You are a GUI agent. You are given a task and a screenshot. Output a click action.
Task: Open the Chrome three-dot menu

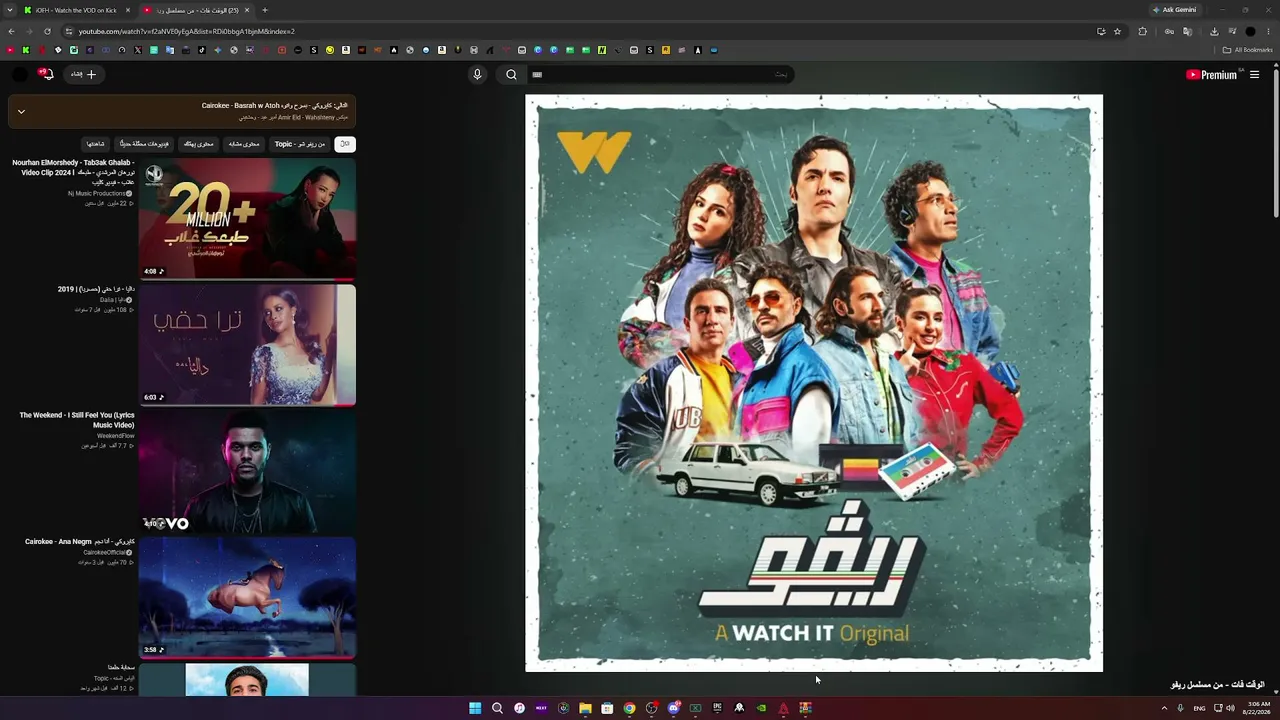tap(1268, 31)
